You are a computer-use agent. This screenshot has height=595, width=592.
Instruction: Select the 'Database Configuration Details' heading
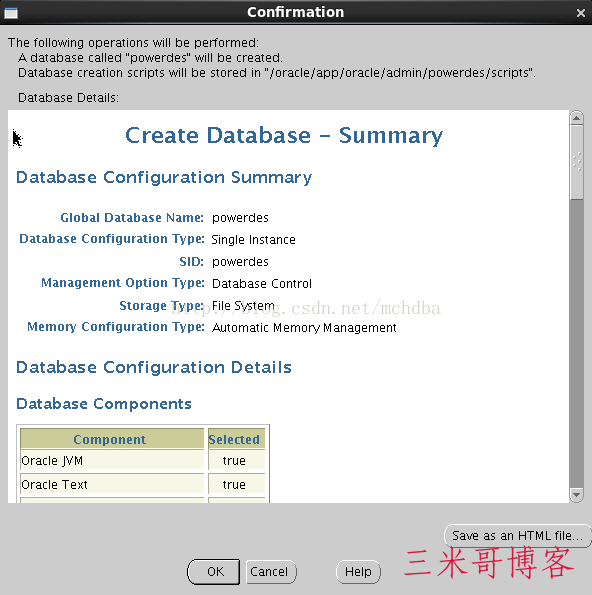pyautogui.click(x=154, y=367)
